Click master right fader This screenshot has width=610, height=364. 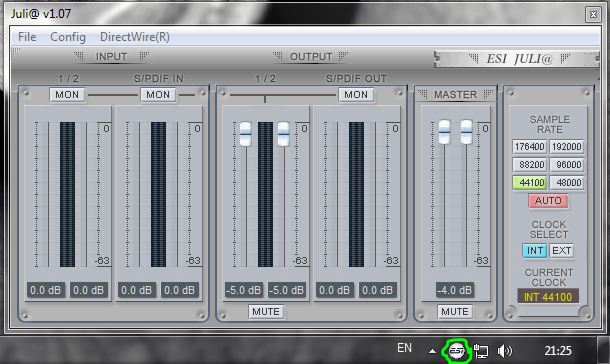466,132
